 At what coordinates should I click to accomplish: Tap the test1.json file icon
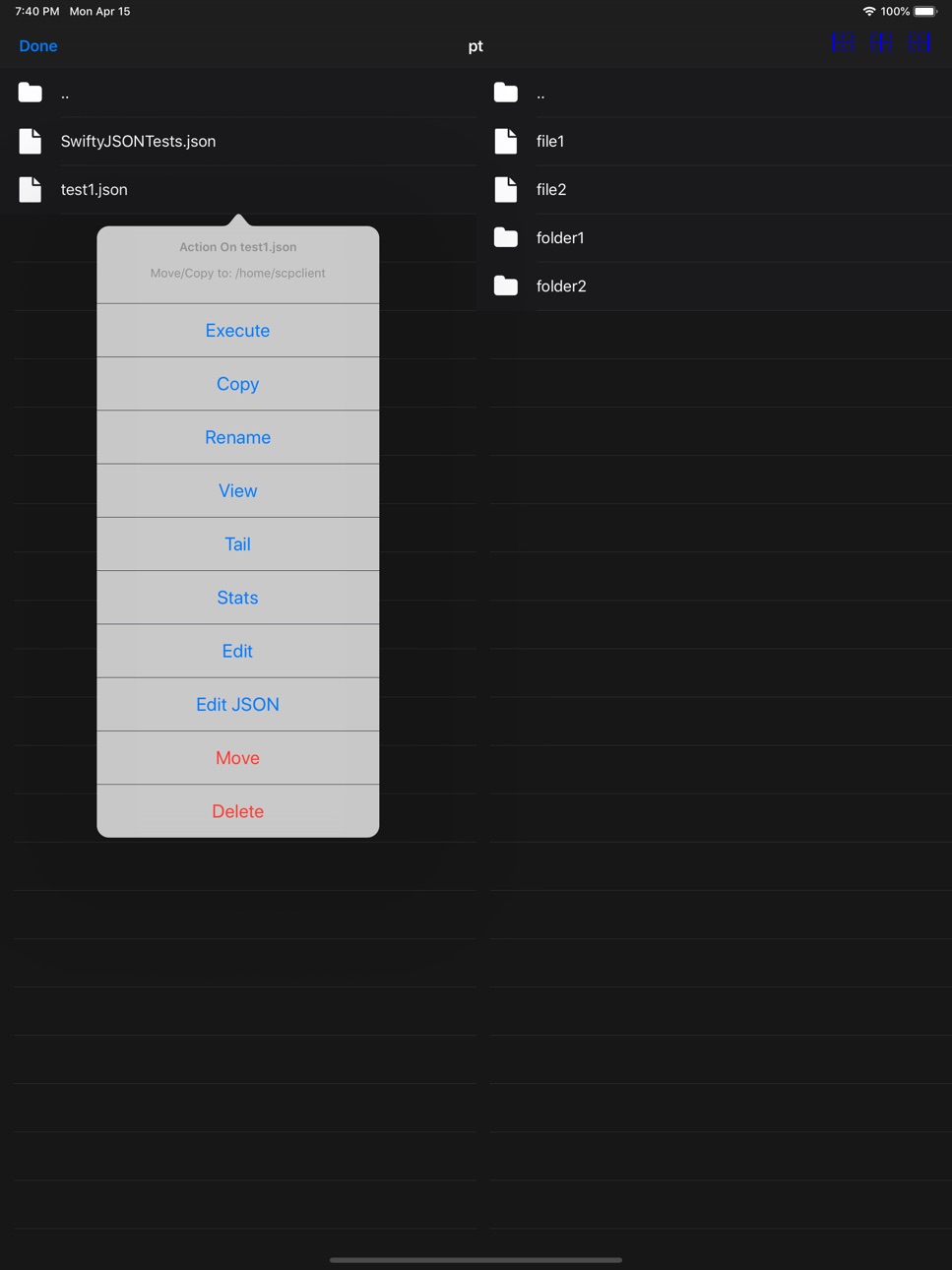tap(31, 189)
